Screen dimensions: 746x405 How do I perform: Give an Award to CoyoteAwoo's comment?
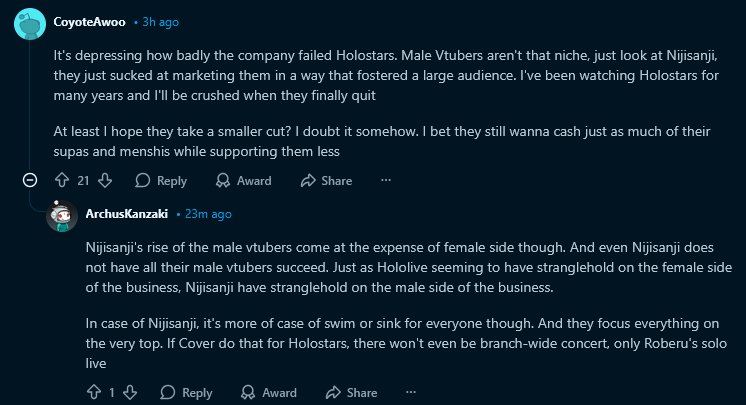coord(243,180)
